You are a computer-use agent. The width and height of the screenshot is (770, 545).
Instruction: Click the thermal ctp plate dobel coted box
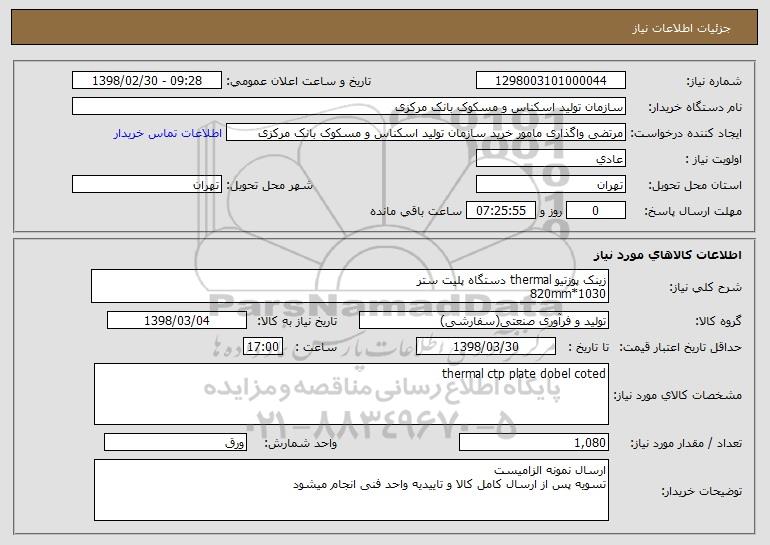pyautogui.click(x=351, y=394)
